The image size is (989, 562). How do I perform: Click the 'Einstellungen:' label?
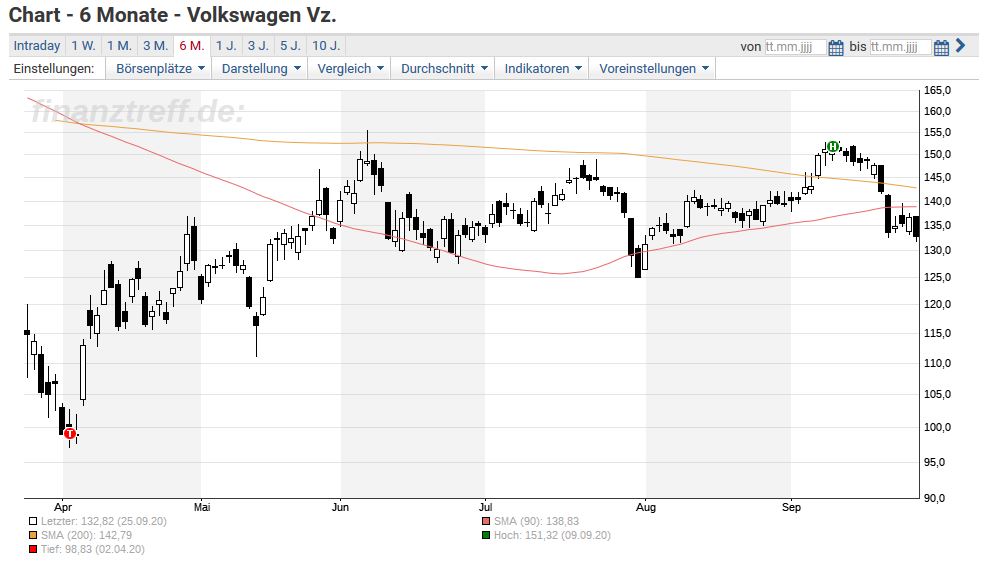coord(54,69)
